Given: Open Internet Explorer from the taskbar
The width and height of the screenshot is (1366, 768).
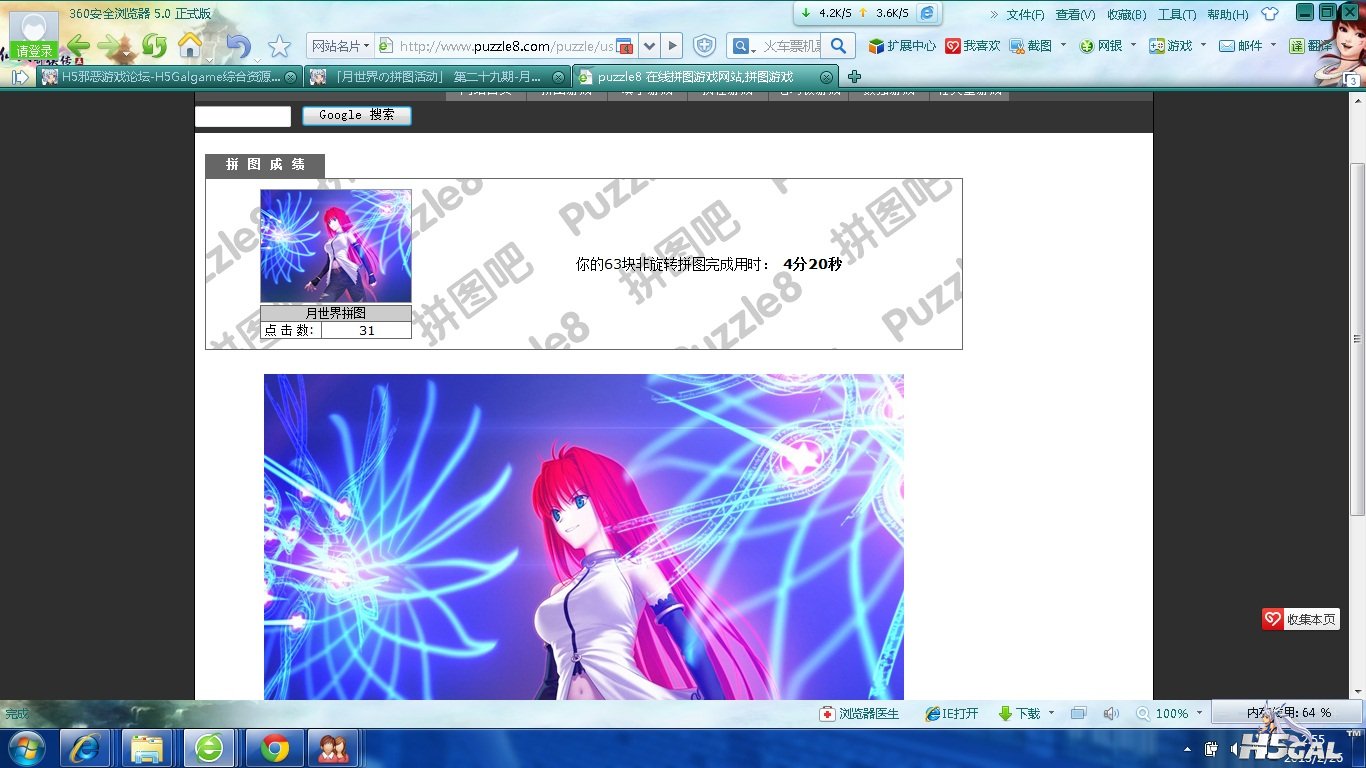Looking at the screenshot, I should [x=85, y=748].
